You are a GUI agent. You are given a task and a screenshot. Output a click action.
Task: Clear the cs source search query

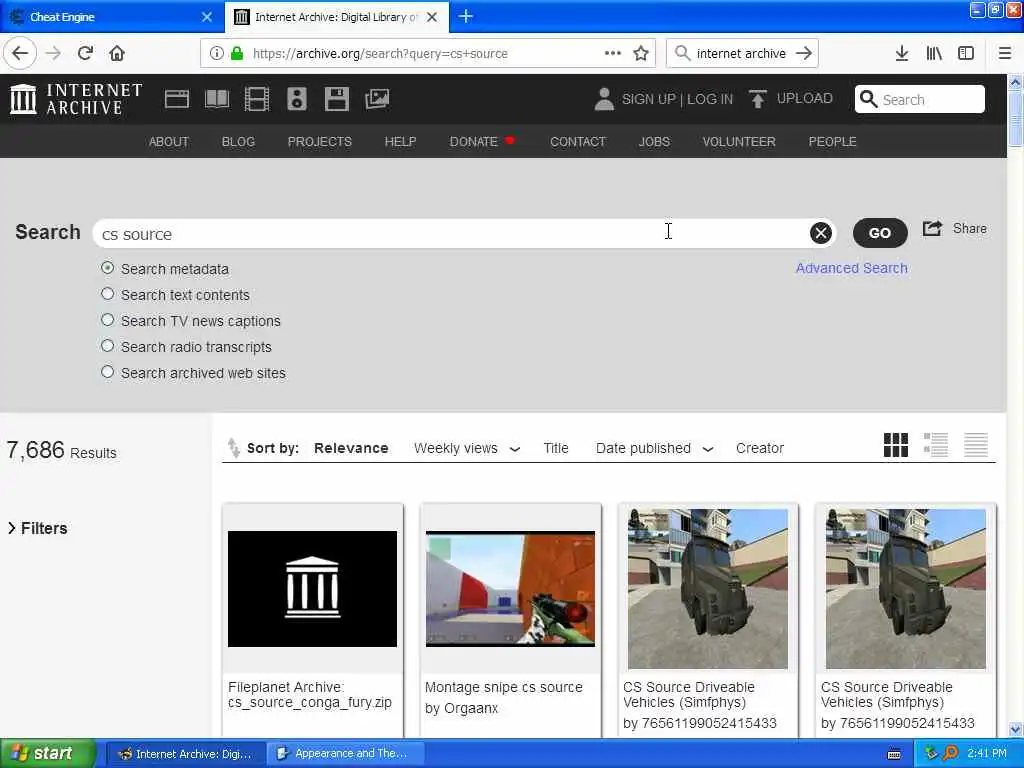821,233
